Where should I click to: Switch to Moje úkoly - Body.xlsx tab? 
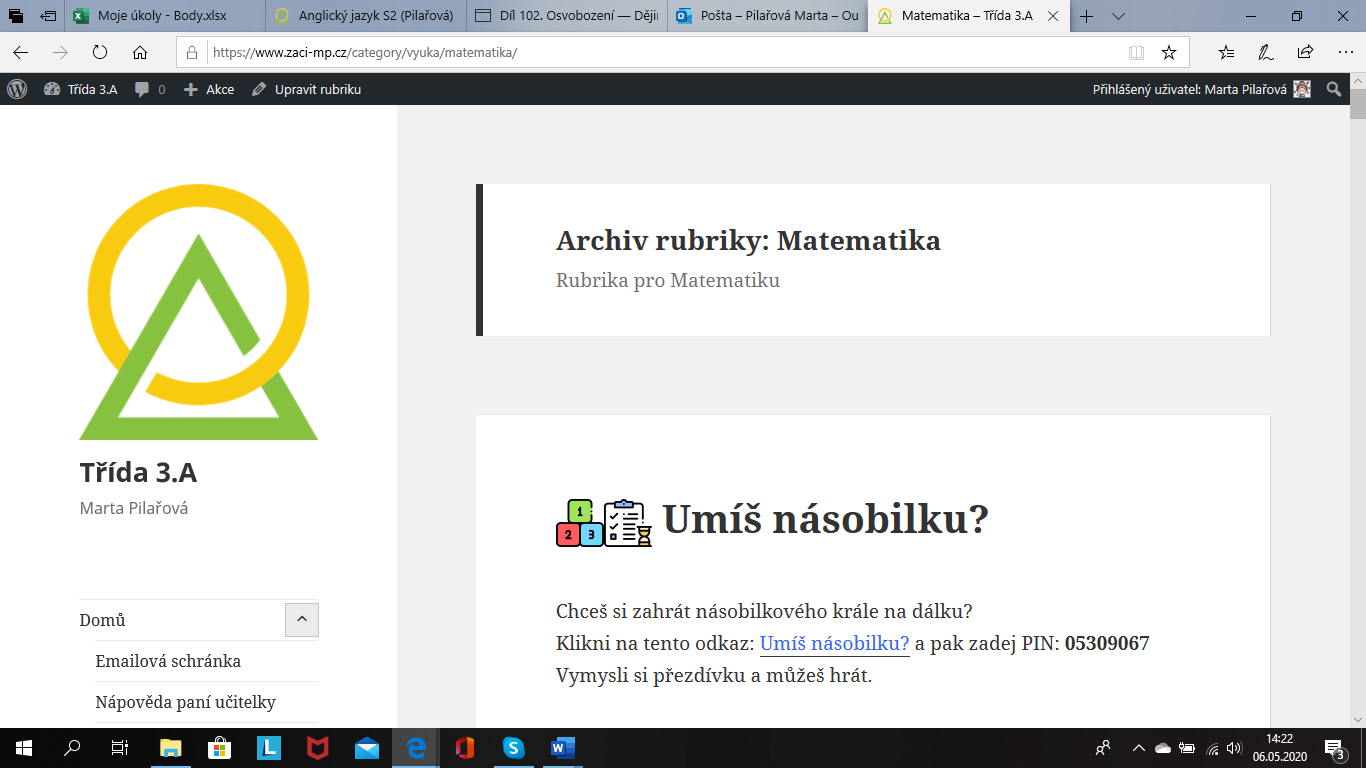point(162,16)
